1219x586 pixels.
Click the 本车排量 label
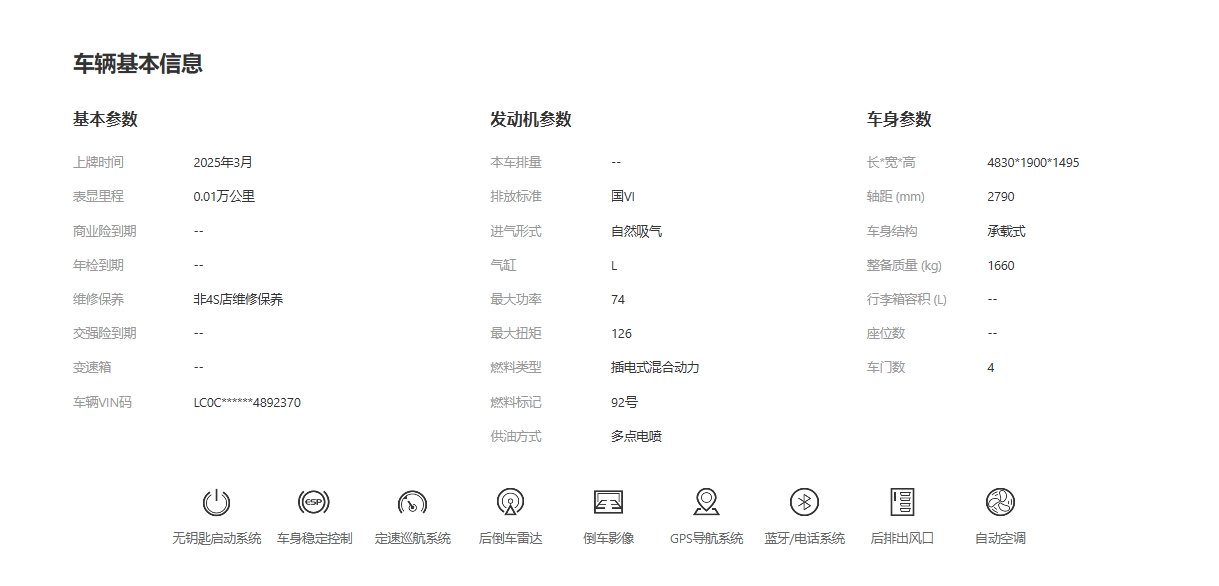pos(515,162)
